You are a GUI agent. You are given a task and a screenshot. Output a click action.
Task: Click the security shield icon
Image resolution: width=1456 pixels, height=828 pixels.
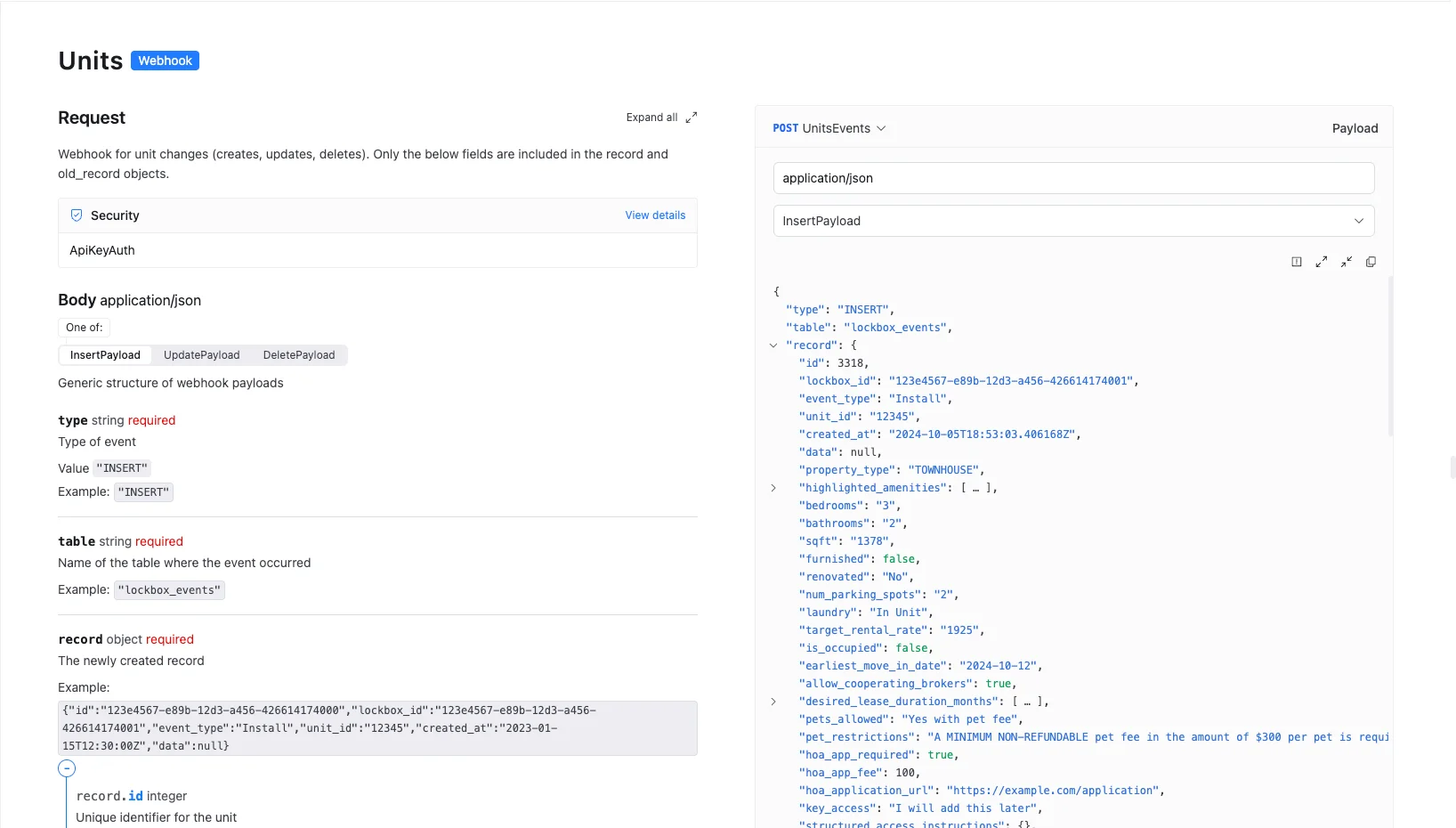76,215
